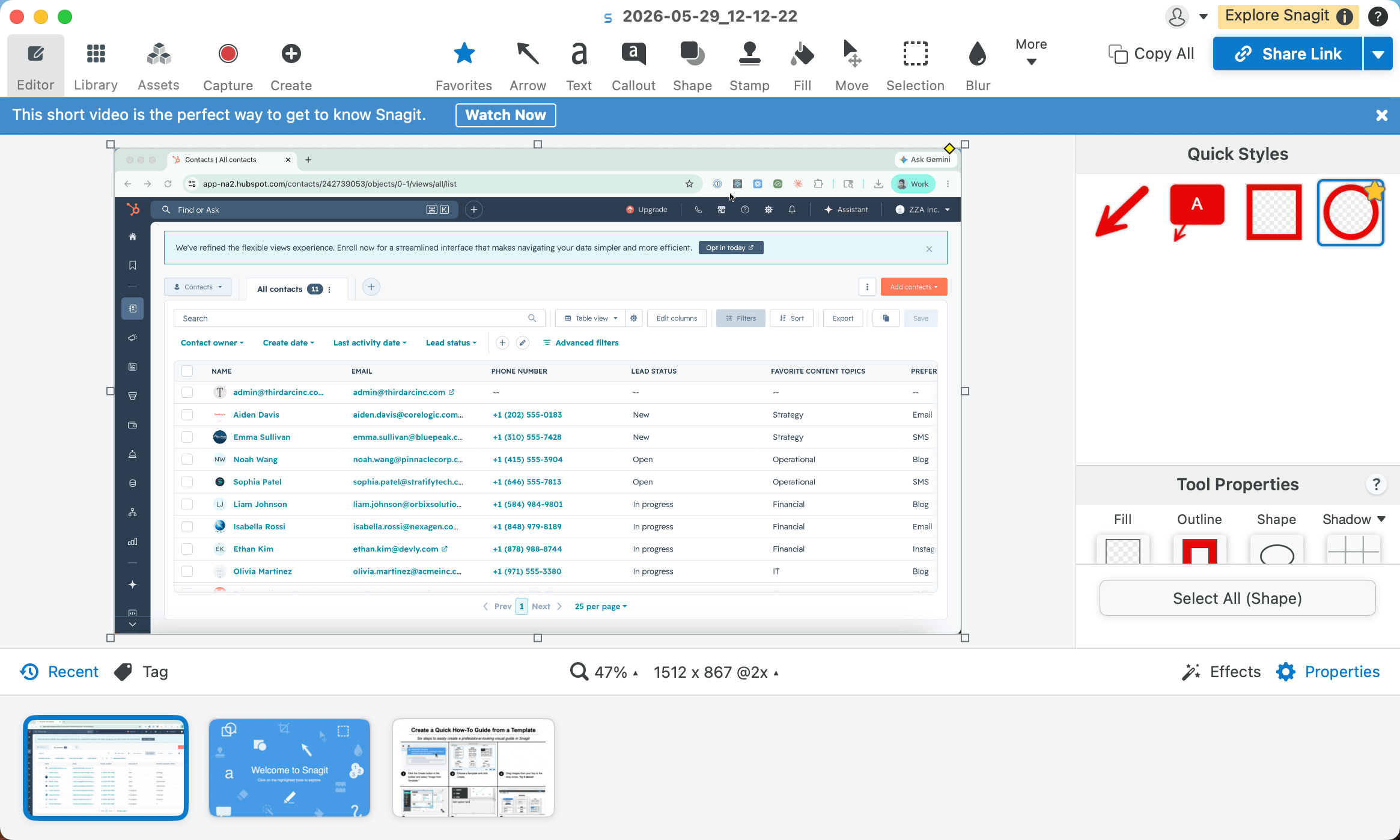Viewport: 1400px width, 840px height.
Task: Select the Fill tool
Action: coord(802,65)
